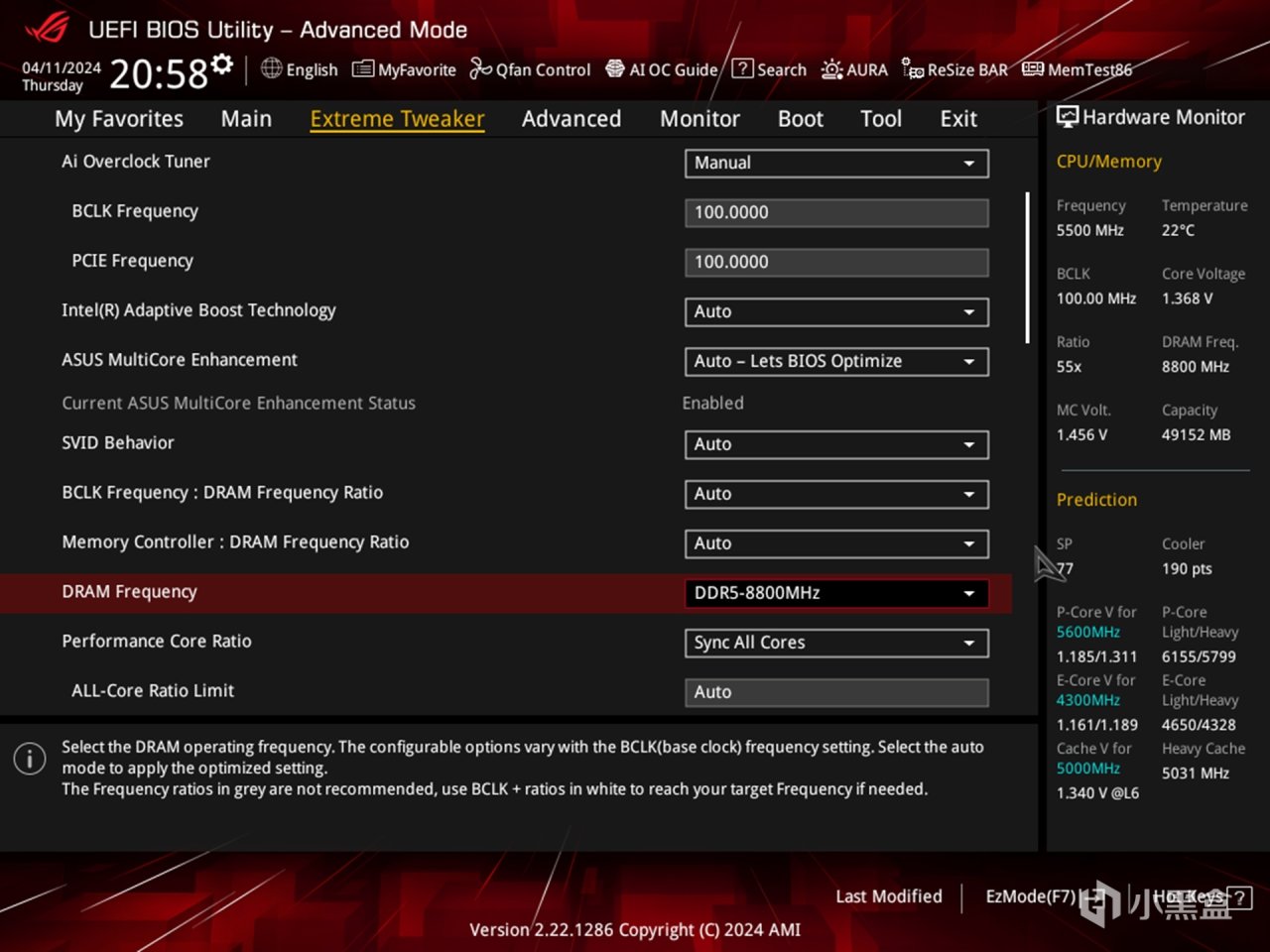Click the Cooler 190 pts value
The width and height of the screenshot is (1270, 952).
coord(1187,569)
